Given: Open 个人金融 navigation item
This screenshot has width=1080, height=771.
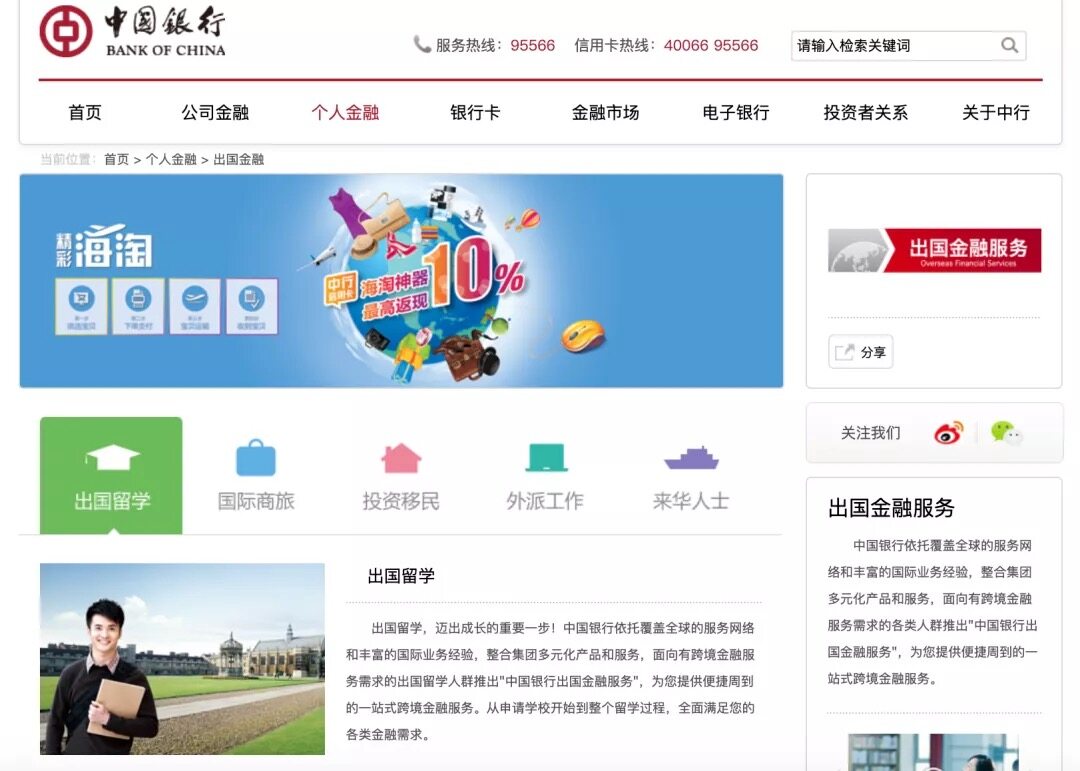Looking at the screenshot, I should click(x=345, y=112).
